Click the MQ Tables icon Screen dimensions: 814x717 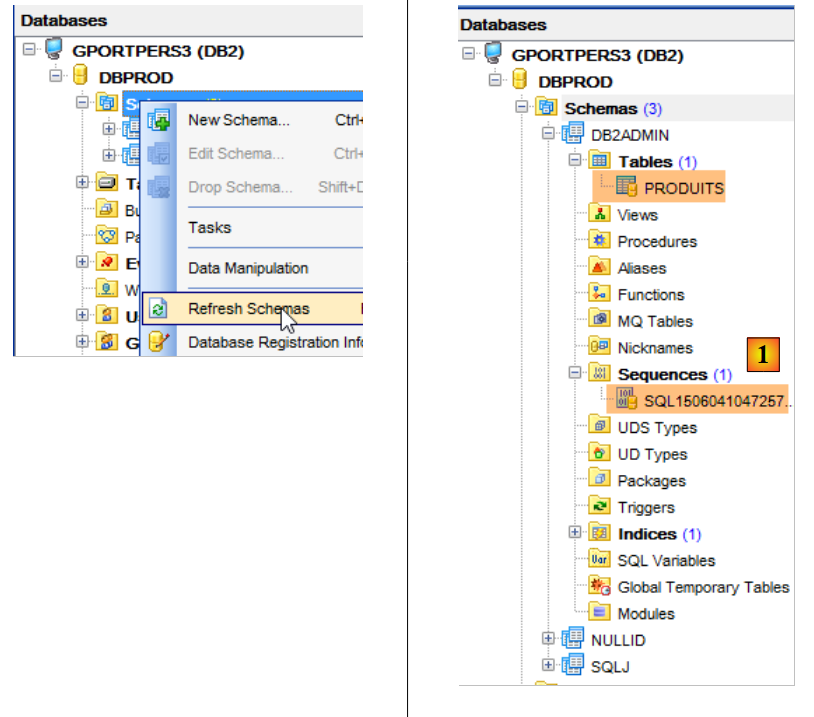(600, 321)
